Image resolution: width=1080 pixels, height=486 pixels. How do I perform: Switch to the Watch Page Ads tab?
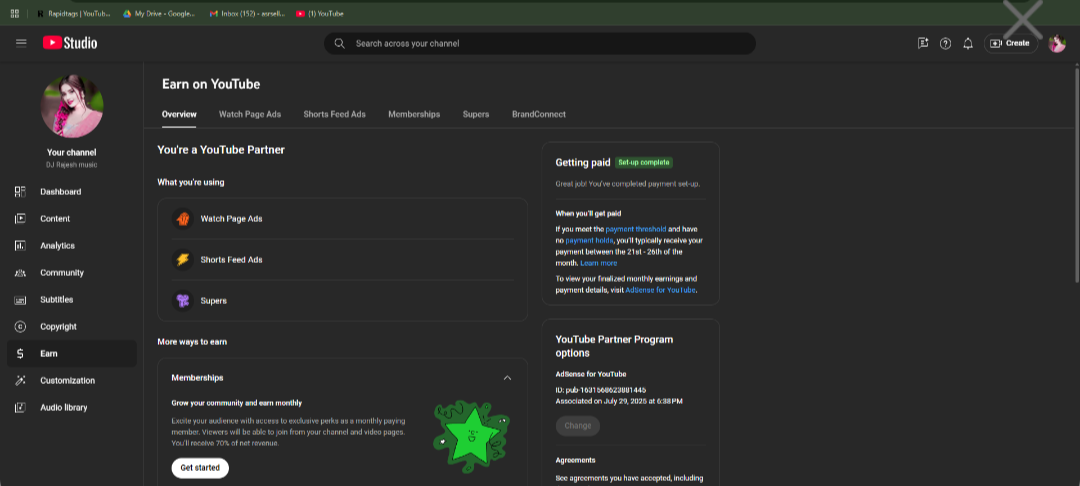pyautogui.click(x=250, y=114)
